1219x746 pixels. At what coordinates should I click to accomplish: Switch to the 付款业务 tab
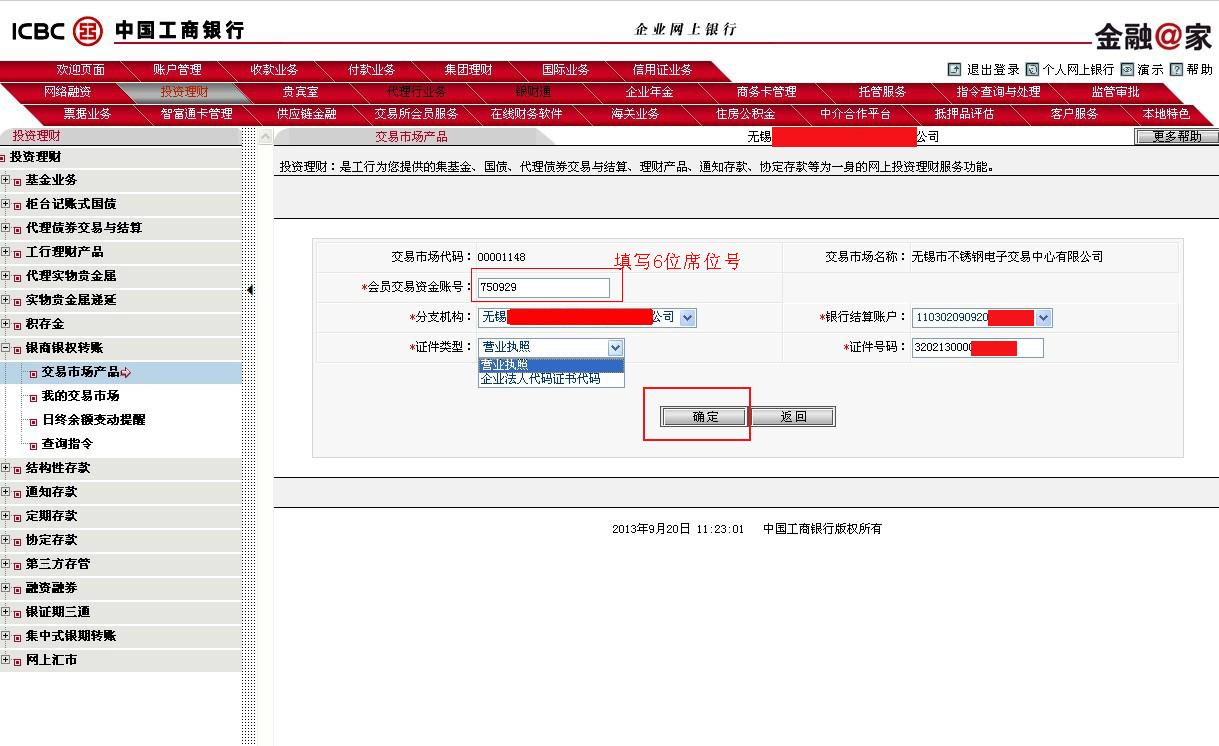pos(372,70)
